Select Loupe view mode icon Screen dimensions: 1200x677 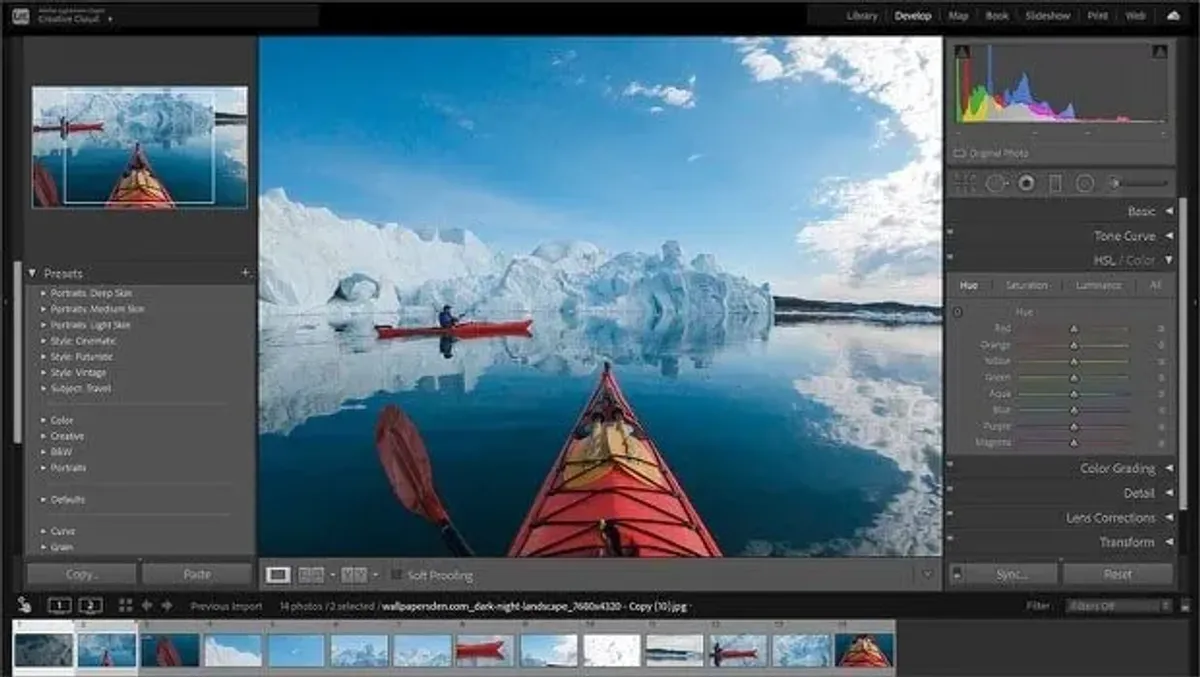[279, 575]
